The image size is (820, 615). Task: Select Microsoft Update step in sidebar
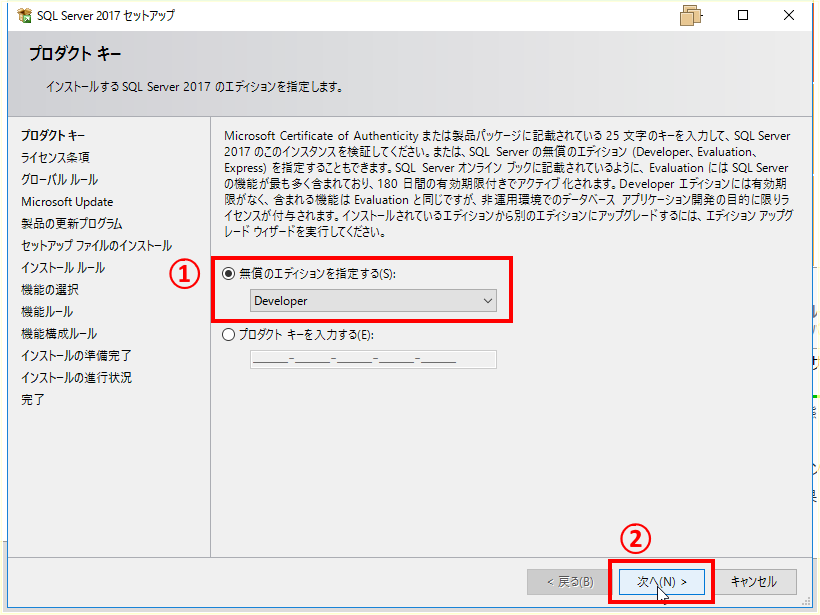click(67, 202)
